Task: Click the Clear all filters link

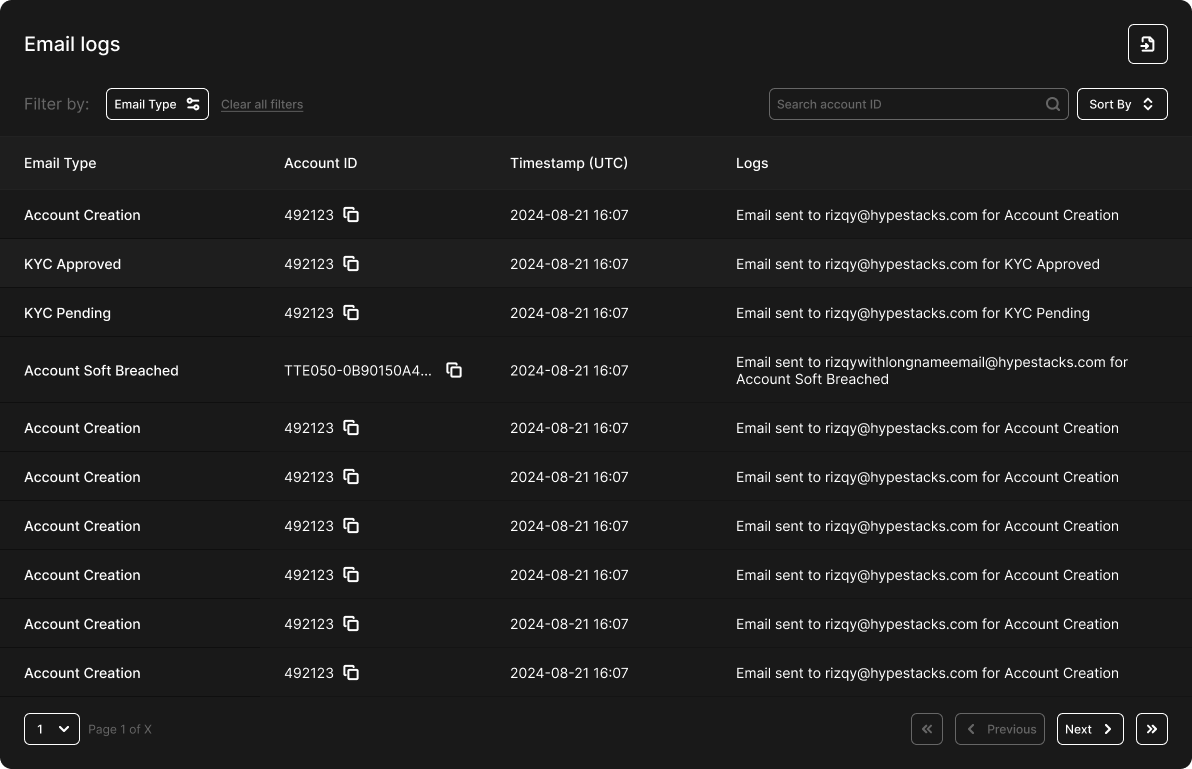Action: point(262,104)
